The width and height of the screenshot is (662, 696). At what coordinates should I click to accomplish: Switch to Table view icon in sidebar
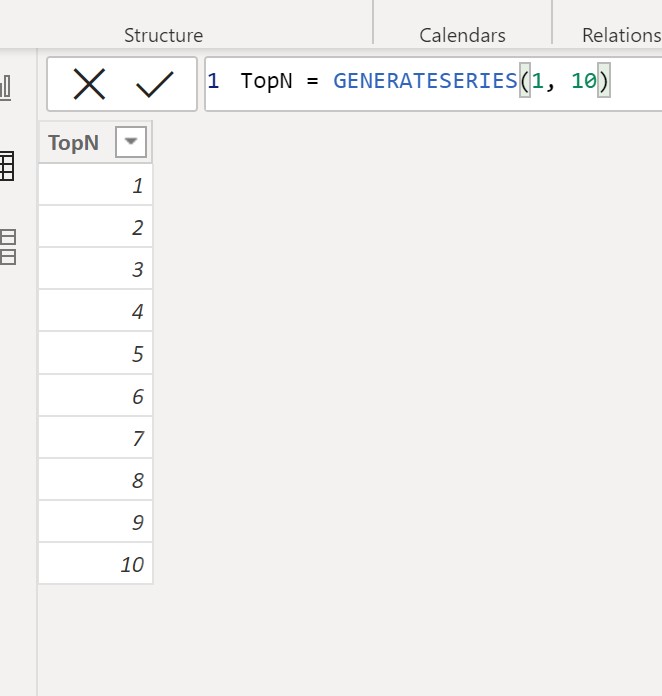click(x=7, y=166)
